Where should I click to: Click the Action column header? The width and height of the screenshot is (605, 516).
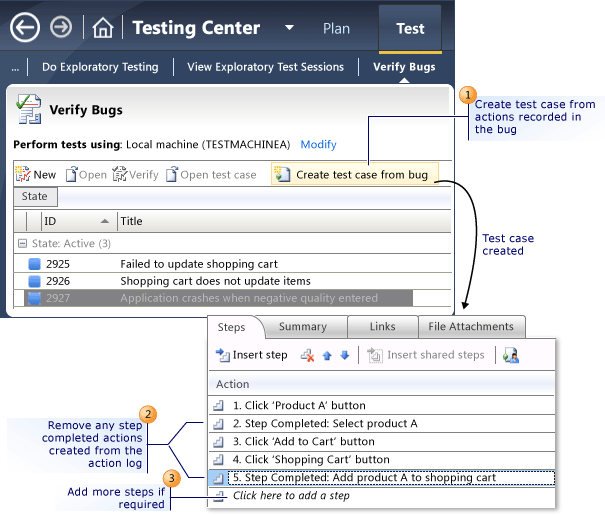tap(382, 384)
